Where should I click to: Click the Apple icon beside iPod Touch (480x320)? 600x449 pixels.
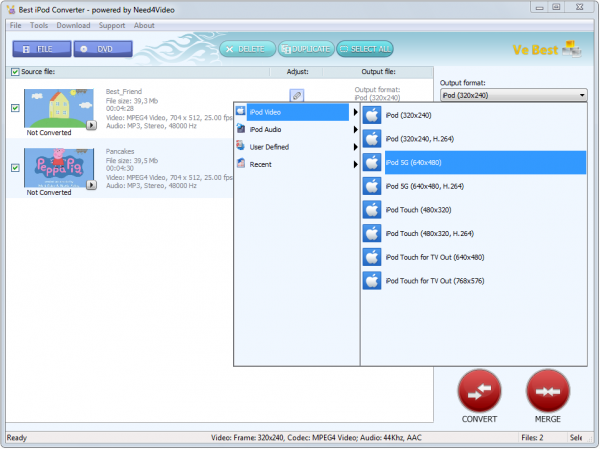click(372, 210)
